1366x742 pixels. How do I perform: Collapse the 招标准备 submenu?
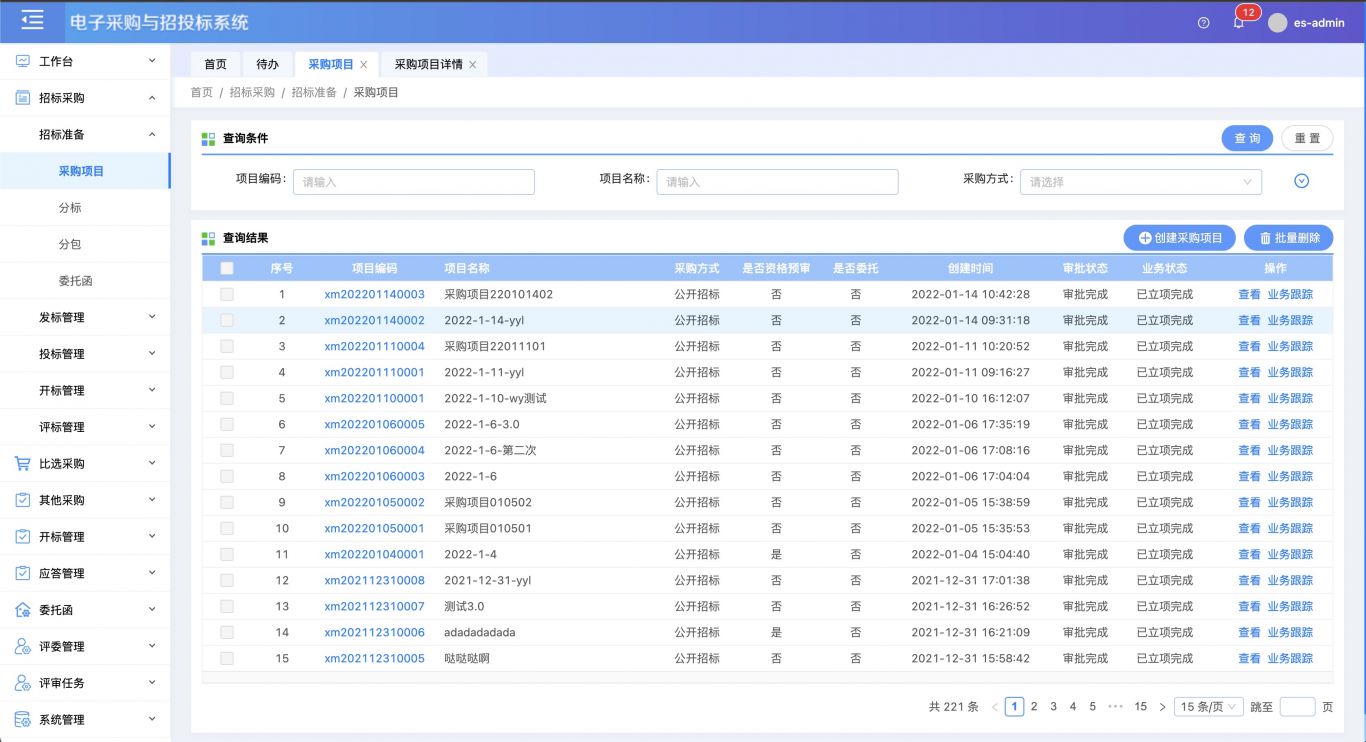tap(85, 134)
